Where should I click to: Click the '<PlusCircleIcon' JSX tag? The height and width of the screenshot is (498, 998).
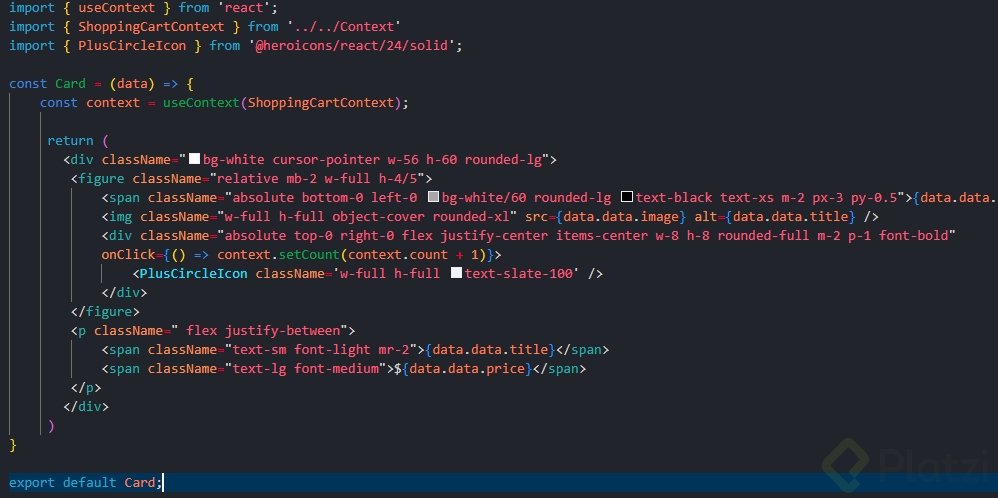(190, 274)
